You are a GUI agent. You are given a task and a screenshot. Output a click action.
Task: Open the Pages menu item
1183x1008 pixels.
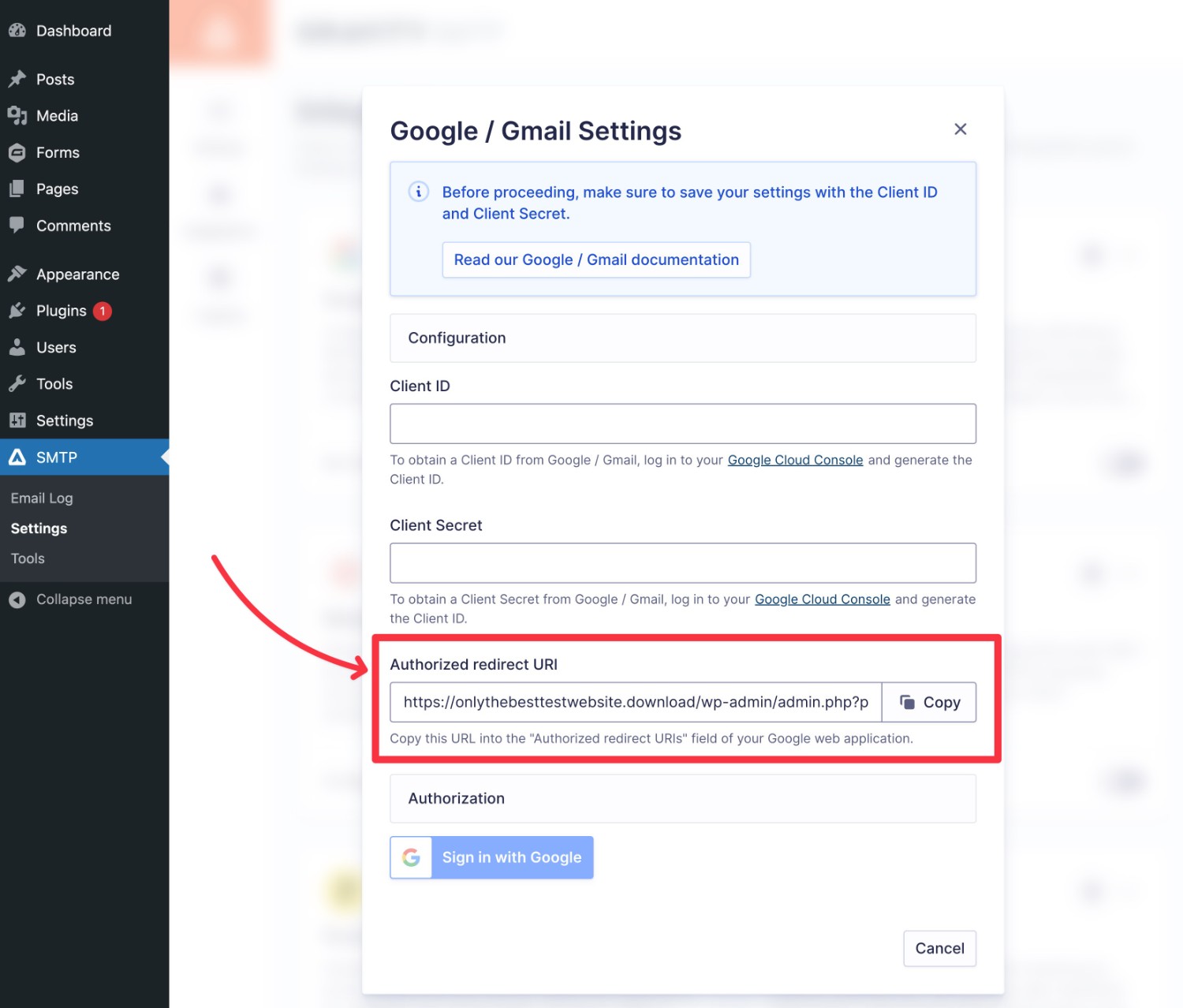pos(84,189)
